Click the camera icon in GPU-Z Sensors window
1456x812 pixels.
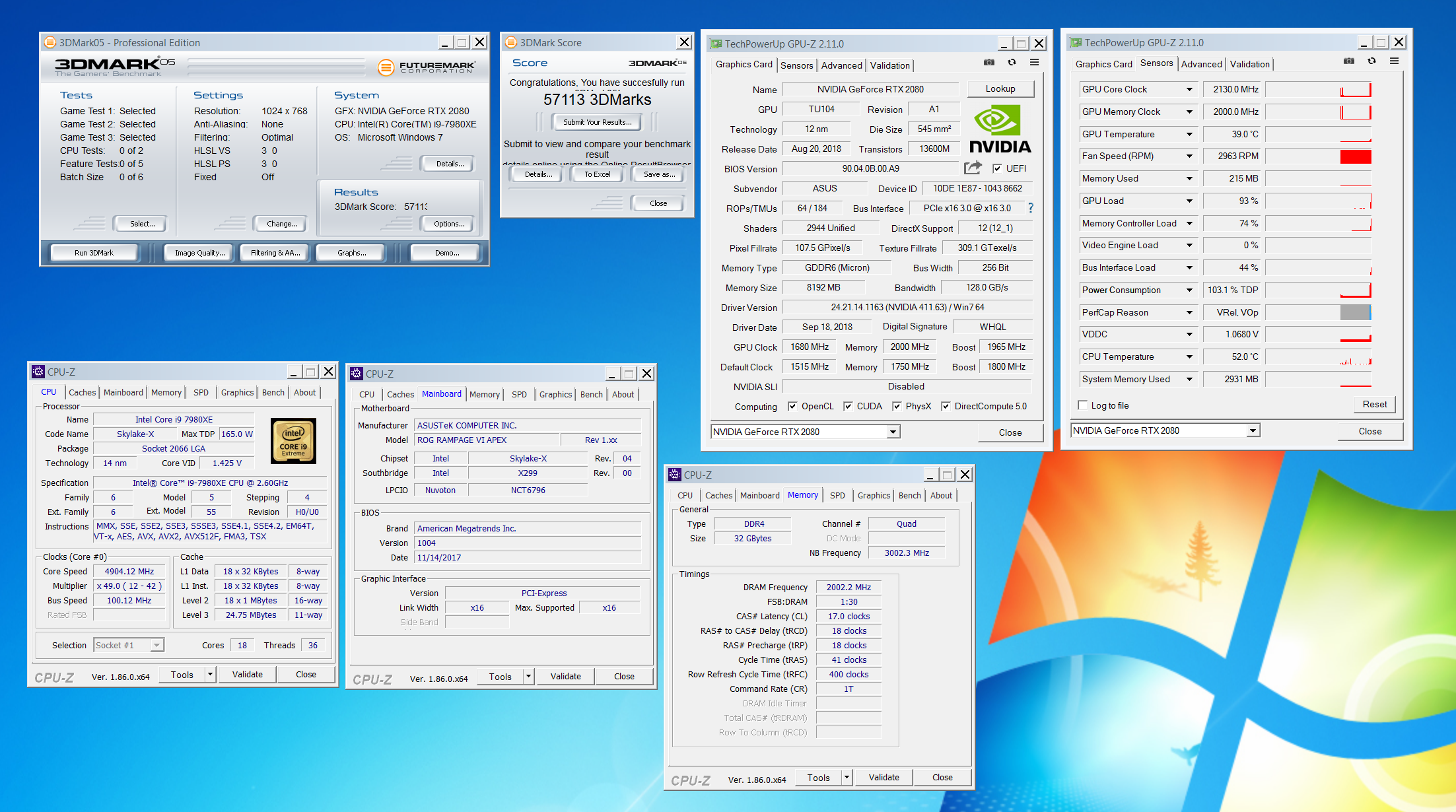[1348, 61]
